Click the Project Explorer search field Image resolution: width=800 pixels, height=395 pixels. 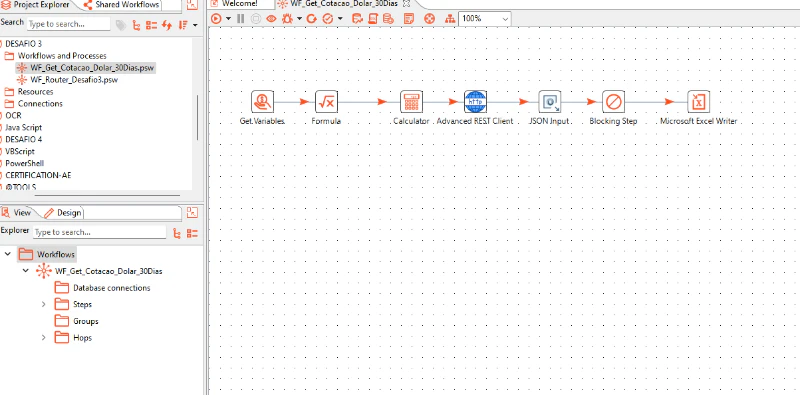(68, 24)
